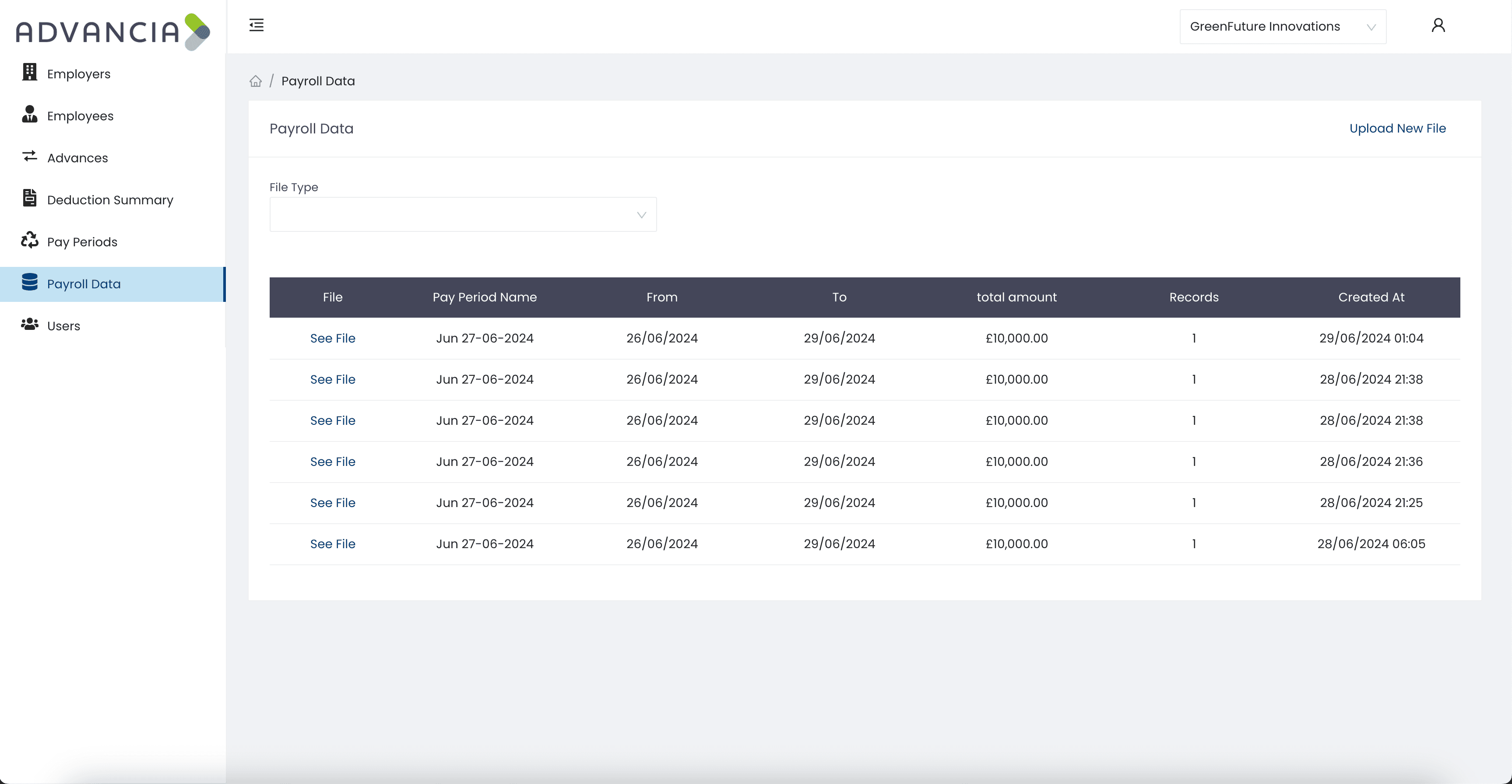1512x784 pixels.
Task: Click the created date 28/06/2024 21:36
Action: point(1371,462)
